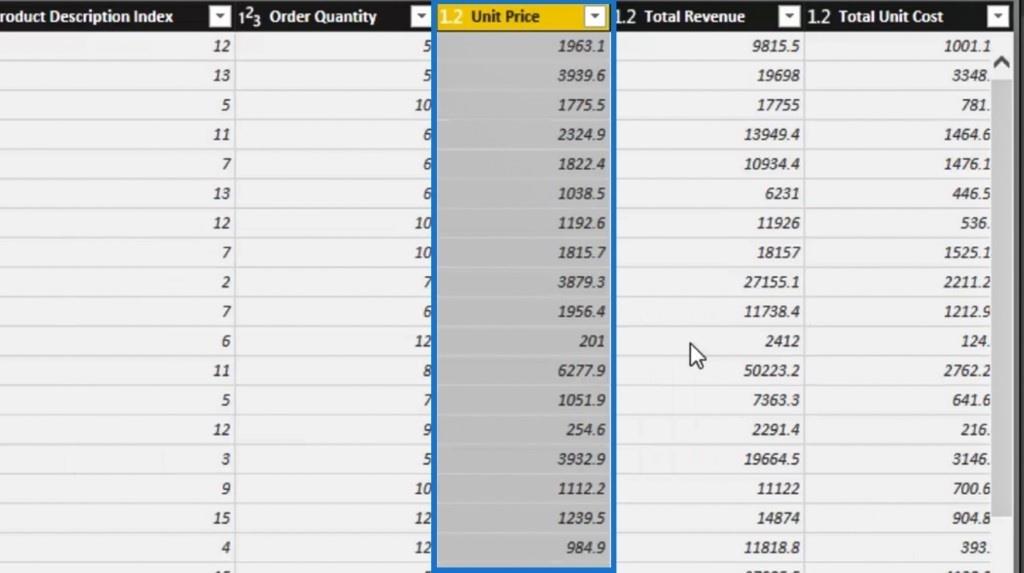1024x573 pixels.
Task: Select the Unit Price cell 1963.1
Action: coord(523,46)
